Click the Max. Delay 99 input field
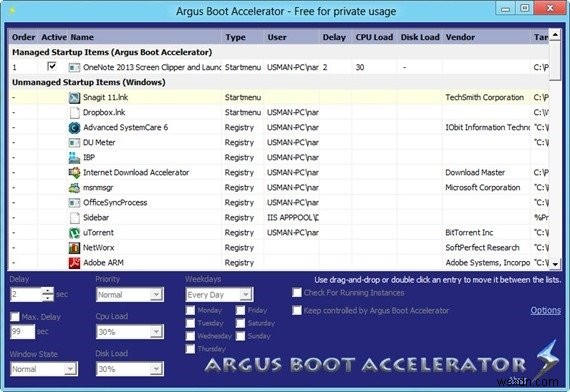 point(23,331)
